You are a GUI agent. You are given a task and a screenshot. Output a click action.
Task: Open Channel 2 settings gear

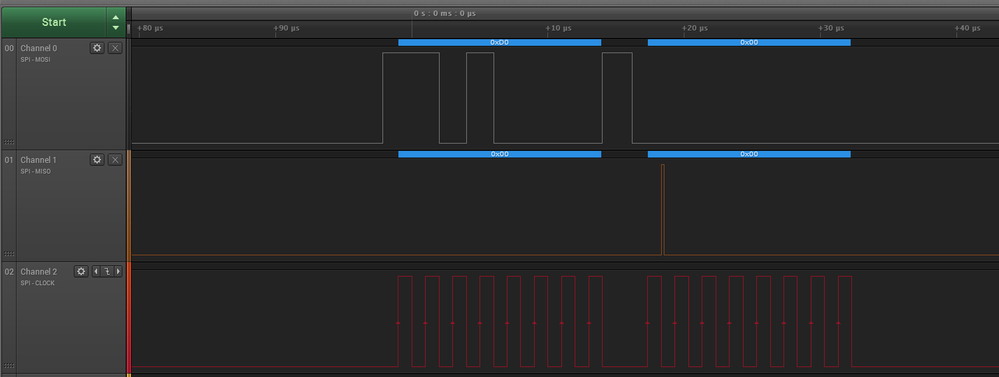coord(82,271)
